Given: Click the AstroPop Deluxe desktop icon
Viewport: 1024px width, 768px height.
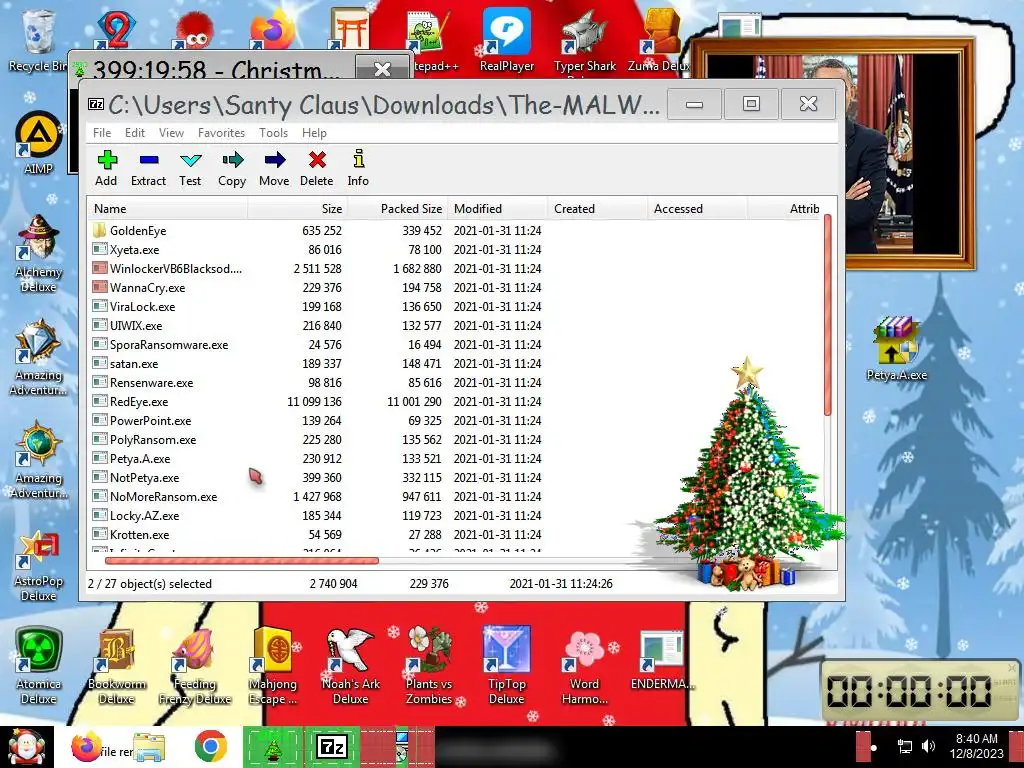Looking at the screenshot, I should coord(38,566).
